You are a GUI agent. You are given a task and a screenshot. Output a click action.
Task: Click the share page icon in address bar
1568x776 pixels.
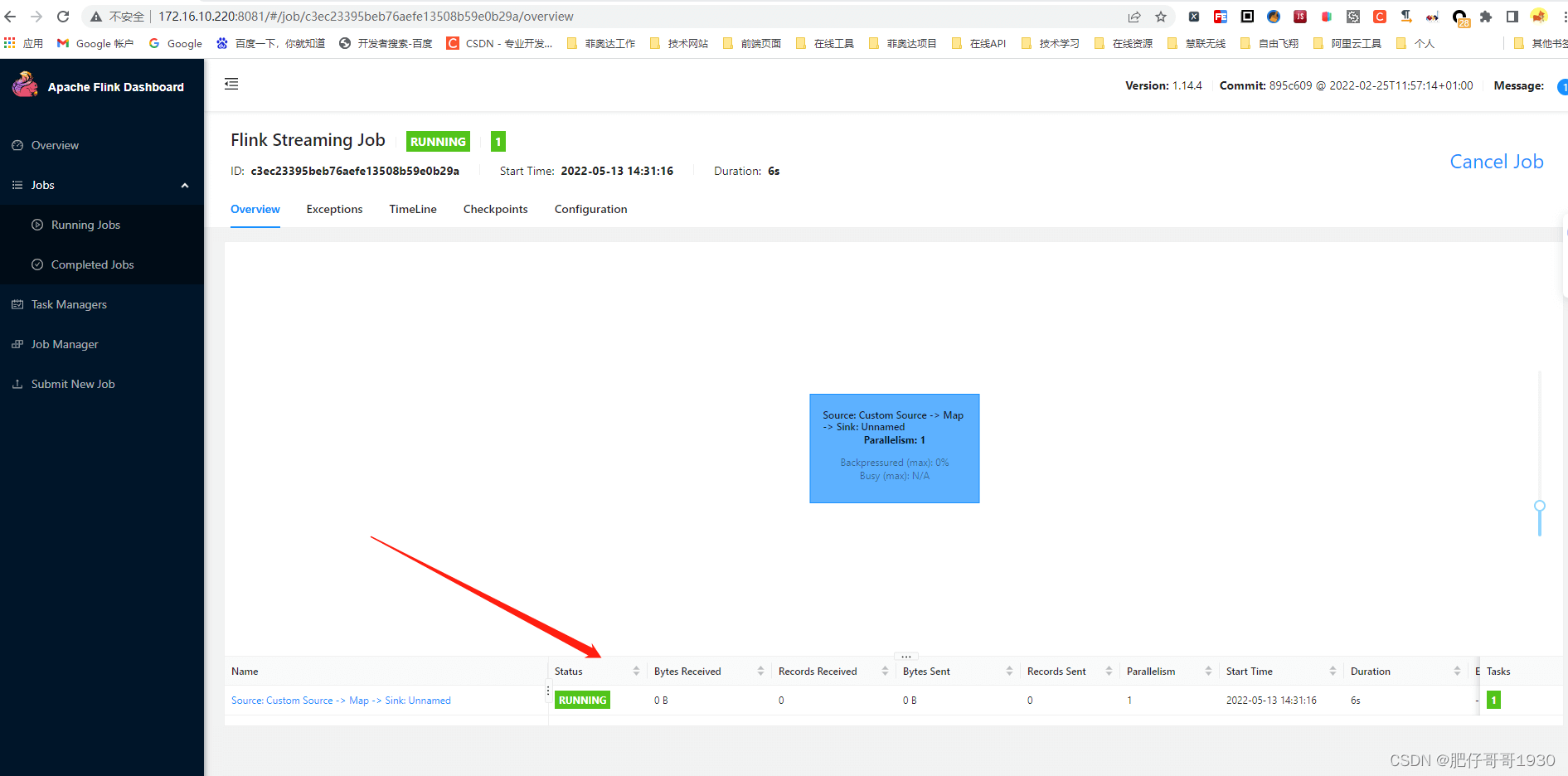1134,17
